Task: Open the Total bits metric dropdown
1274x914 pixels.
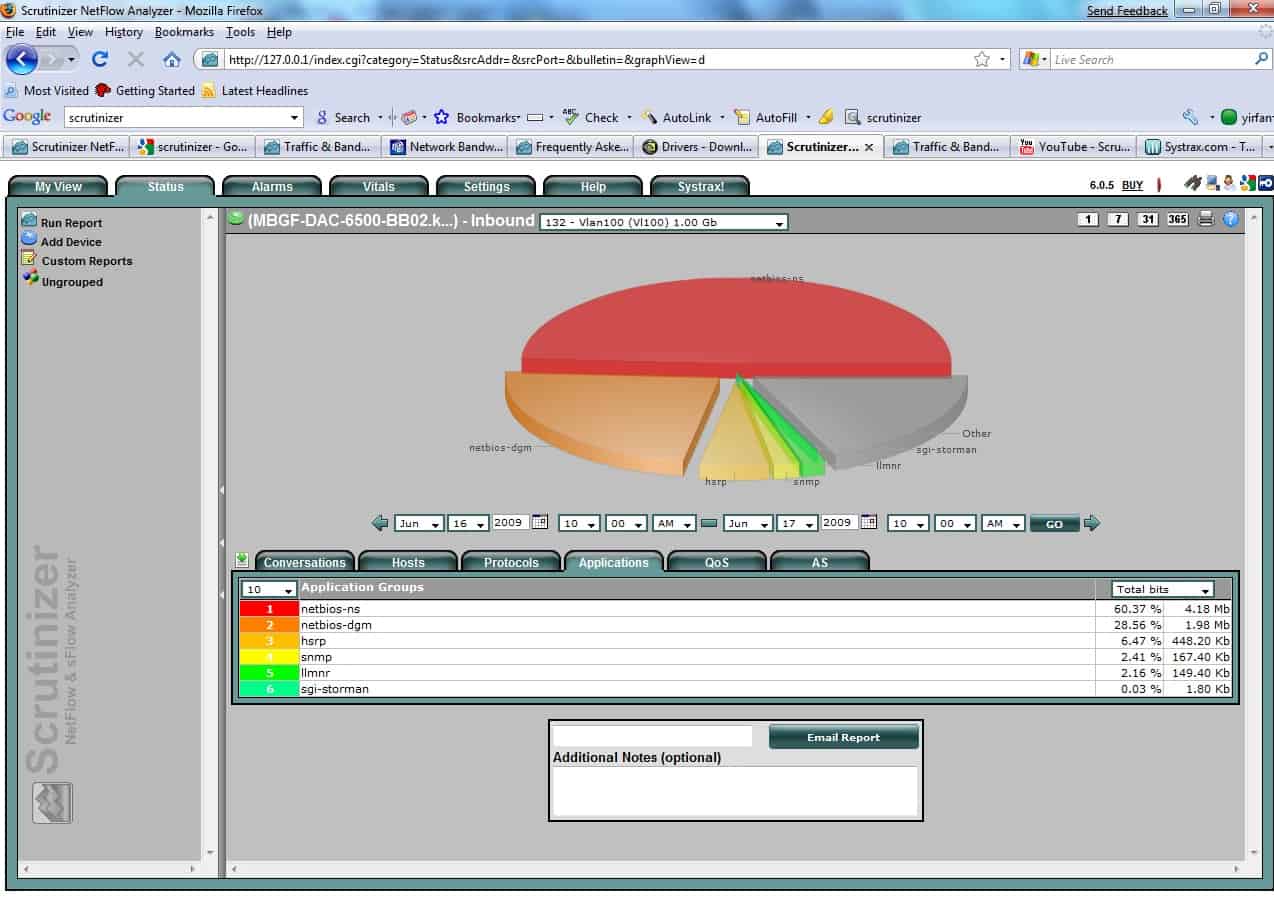Action: 1162,589
